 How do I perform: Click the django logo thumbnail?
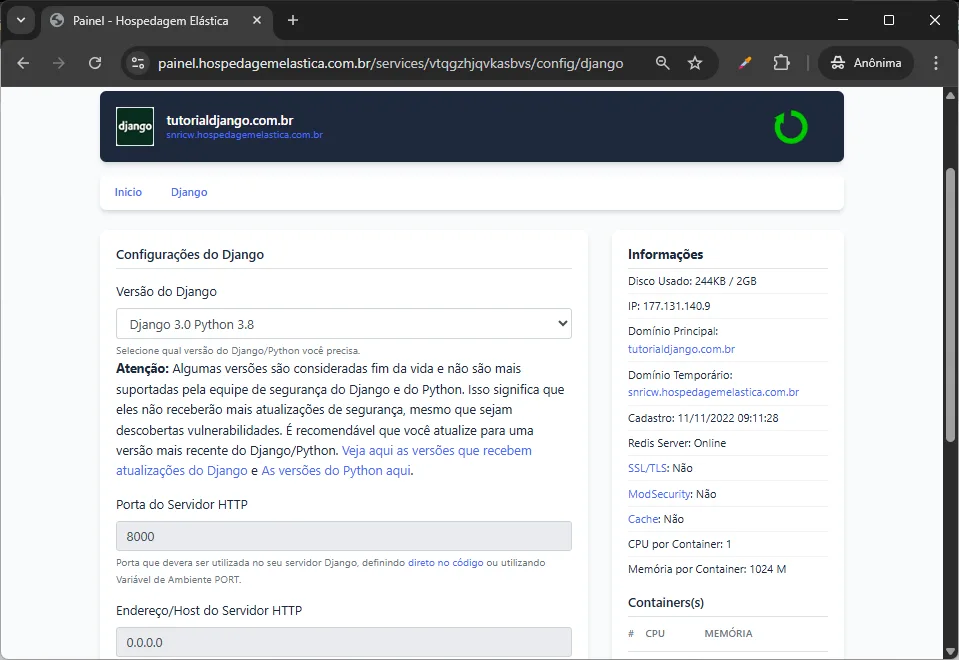pyautogui.click(x=135, y=127)
